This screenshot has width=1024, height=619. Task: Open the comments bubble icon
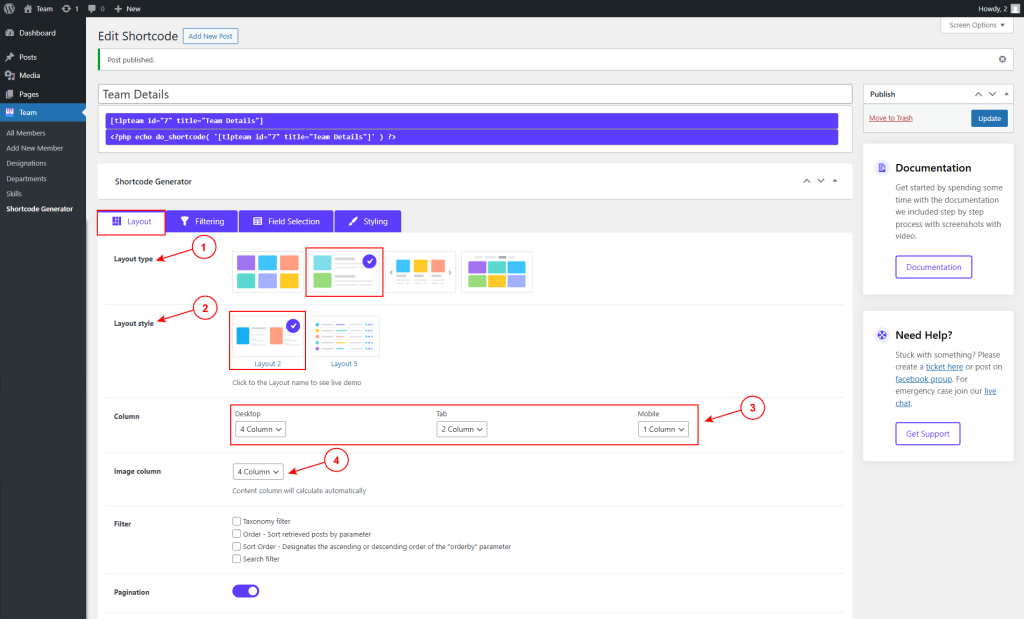(x=92, y=8)
